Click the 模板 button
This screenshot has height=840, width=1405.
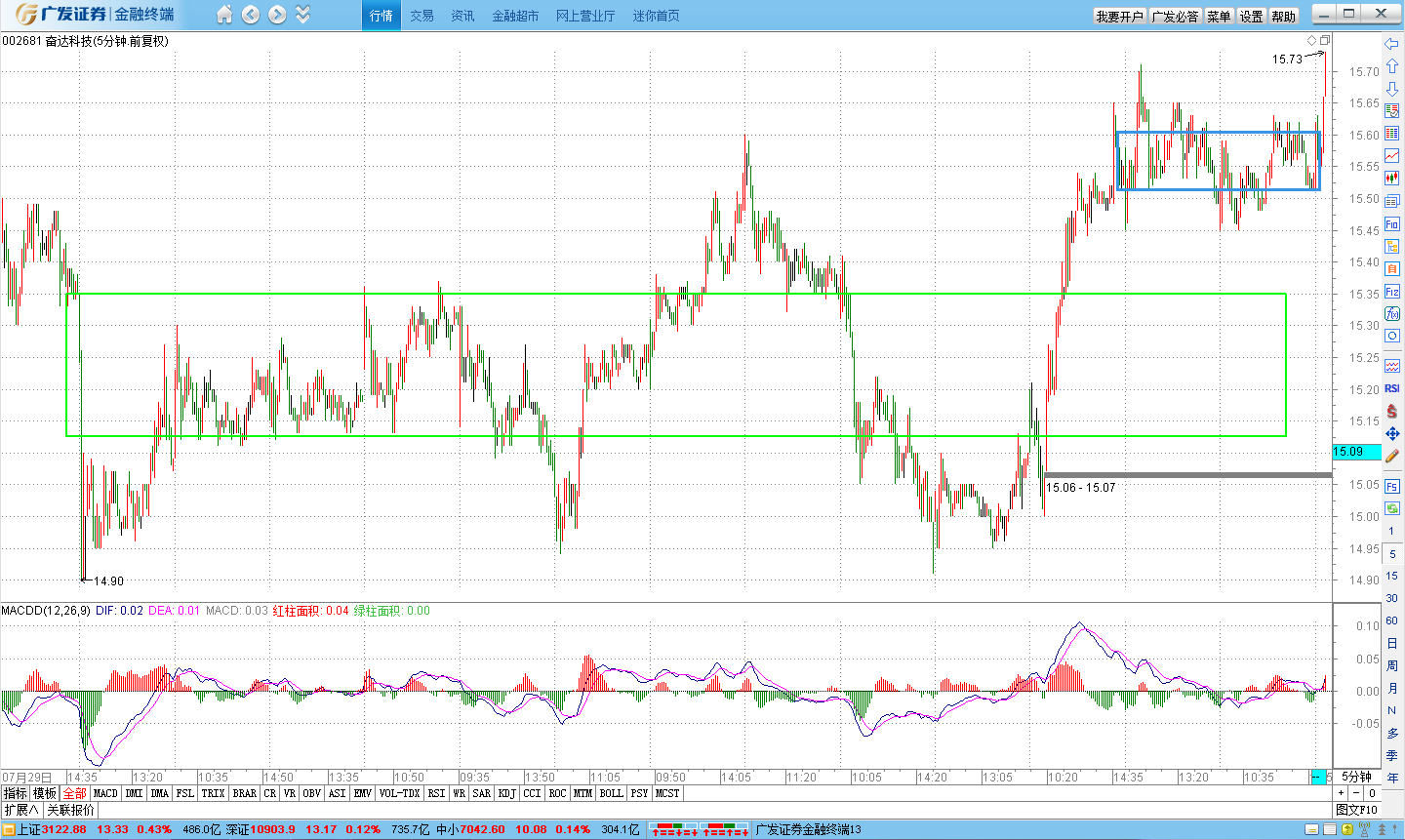[x=45, y=793]
